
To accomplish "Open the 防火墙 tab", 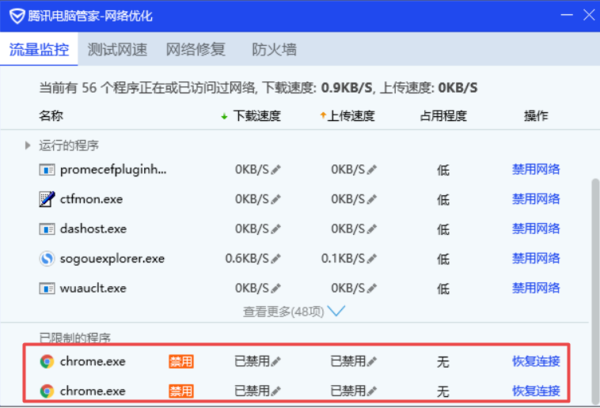I will (272, 50).
